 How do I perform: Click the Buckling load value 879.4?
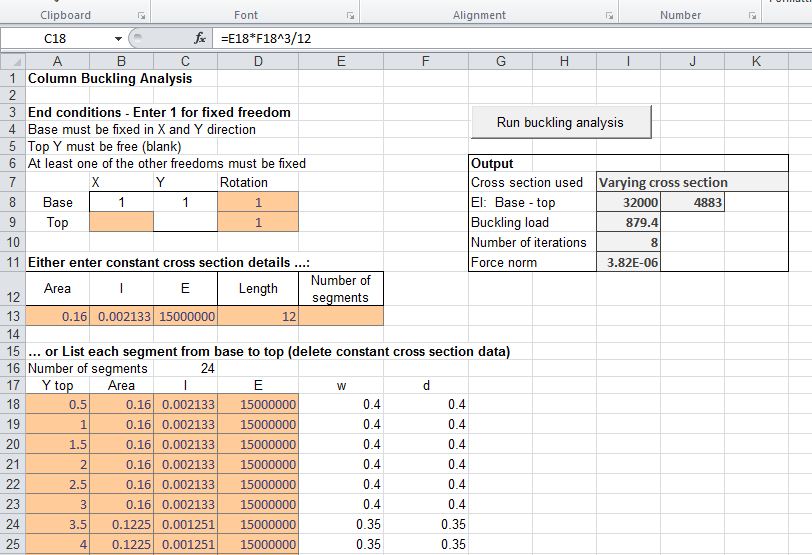tap(628, 222)
